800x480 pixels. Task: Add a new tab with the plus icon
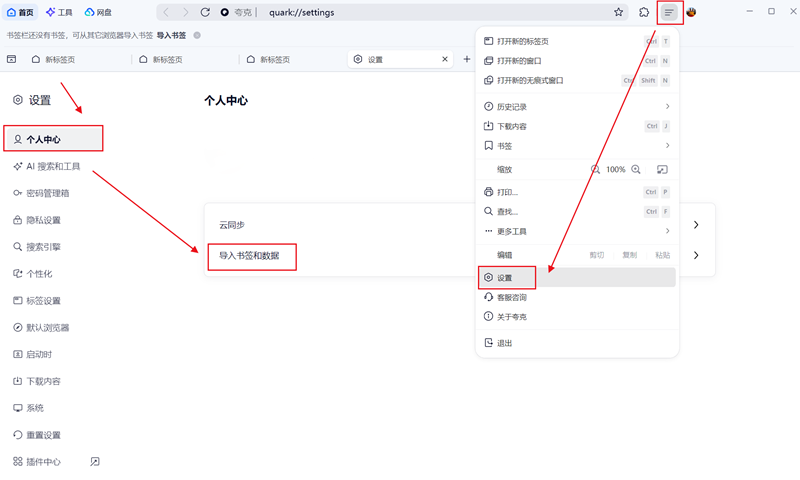pos(466,59)
